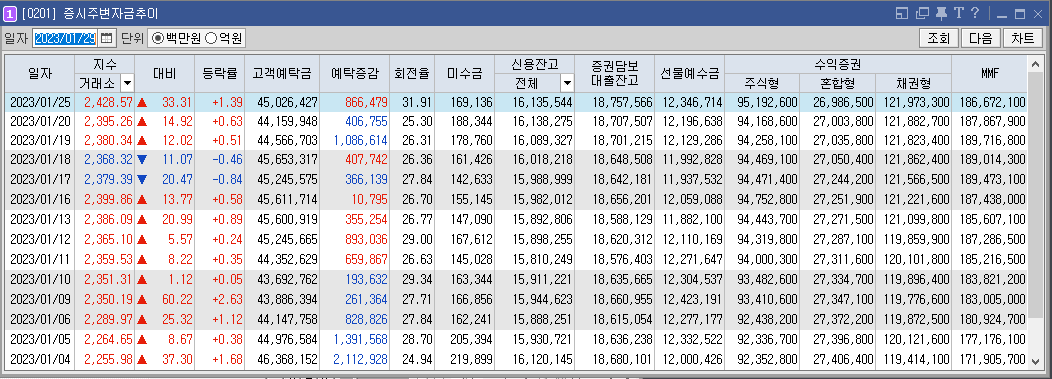
Task: Click the 회전율 column header
Action: click(x=412, y=74)
